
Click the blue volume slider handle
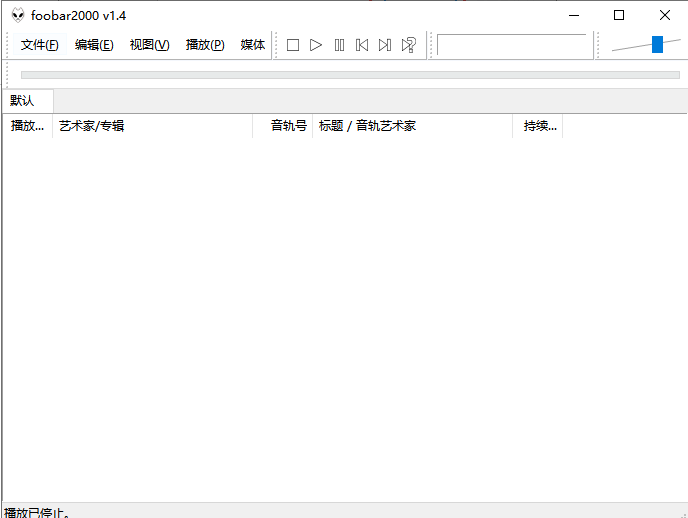(657, 44)
